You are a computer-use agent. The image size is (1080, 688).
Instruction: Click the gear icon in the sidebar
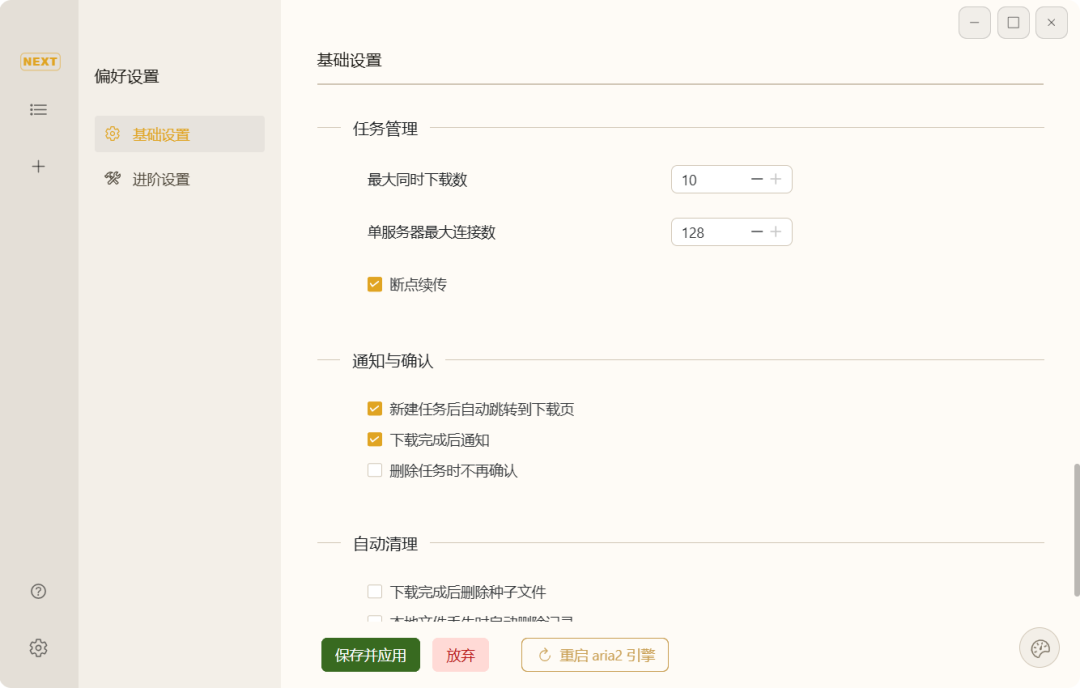(x=38, y=648)
